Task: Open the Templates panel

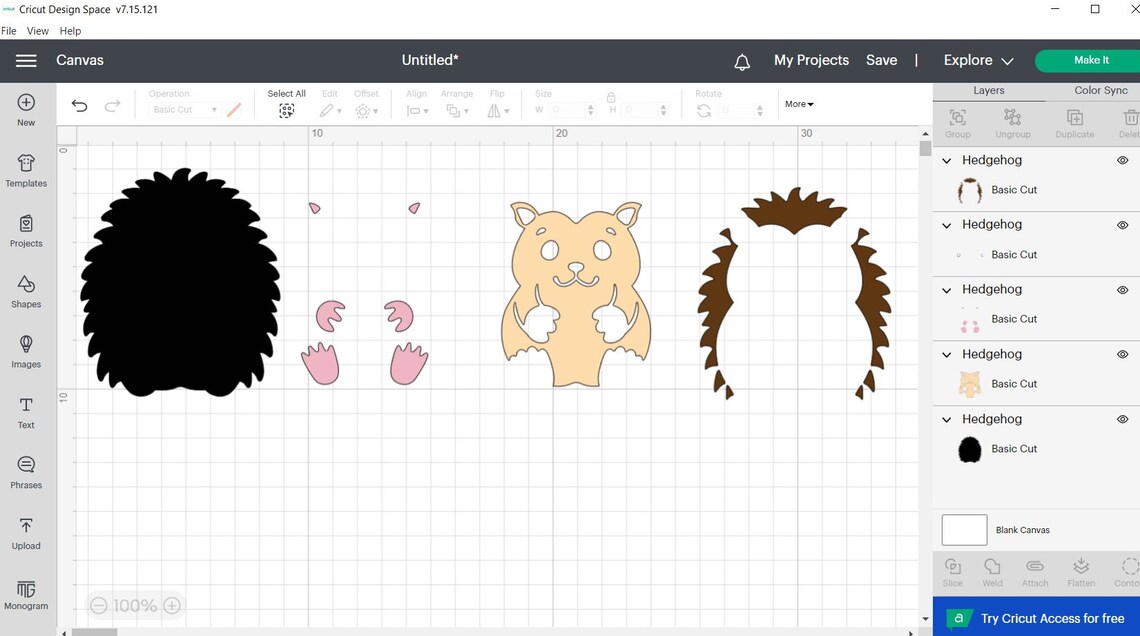Action: [26, 170]
